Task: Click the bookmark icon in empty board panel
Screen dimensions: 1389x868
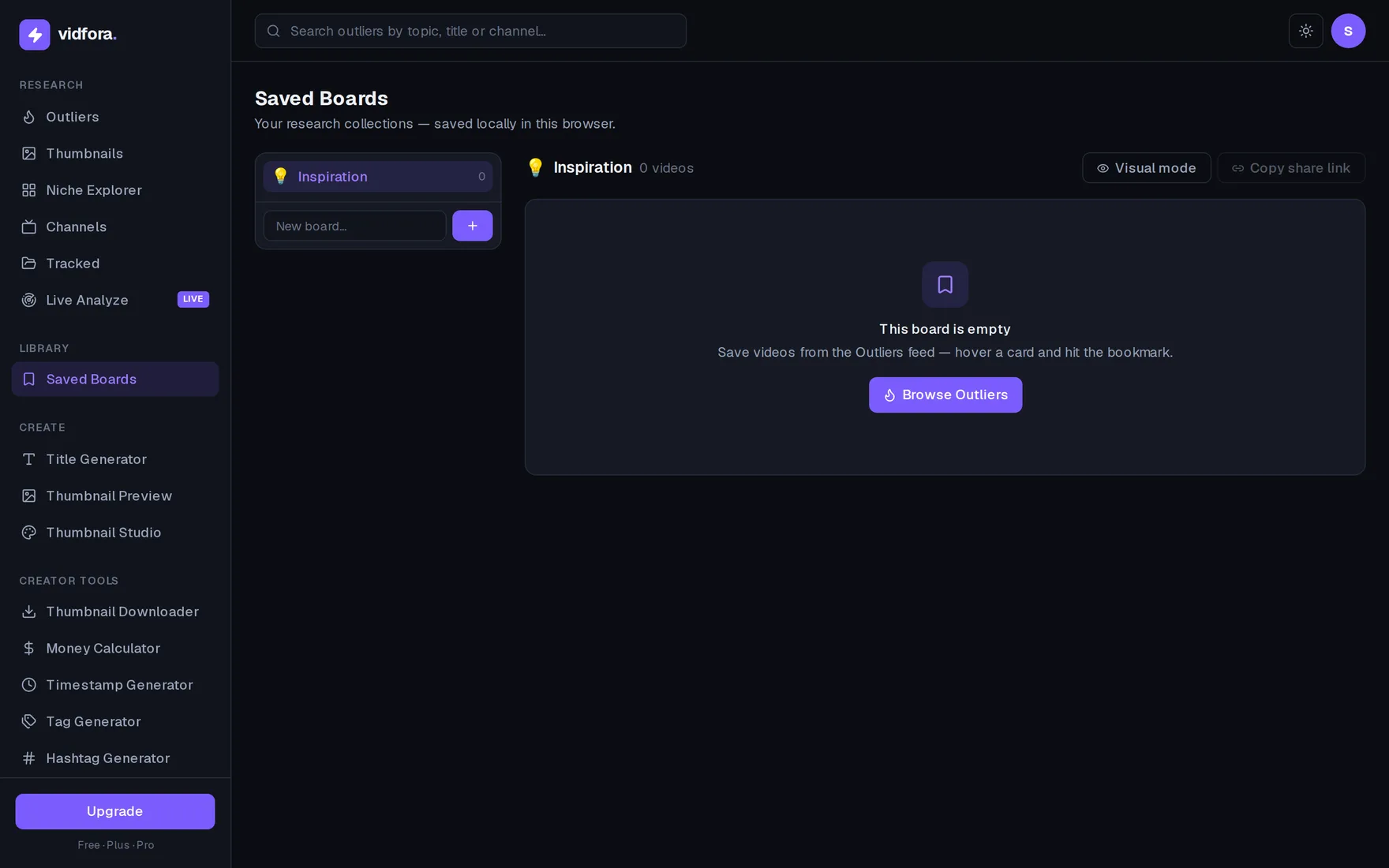Action: 945,284
